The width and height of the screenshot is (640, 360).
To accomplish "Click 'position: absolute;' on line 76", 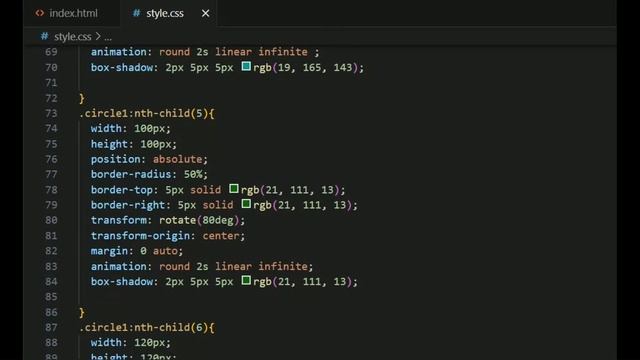I will tap(149, 159).
